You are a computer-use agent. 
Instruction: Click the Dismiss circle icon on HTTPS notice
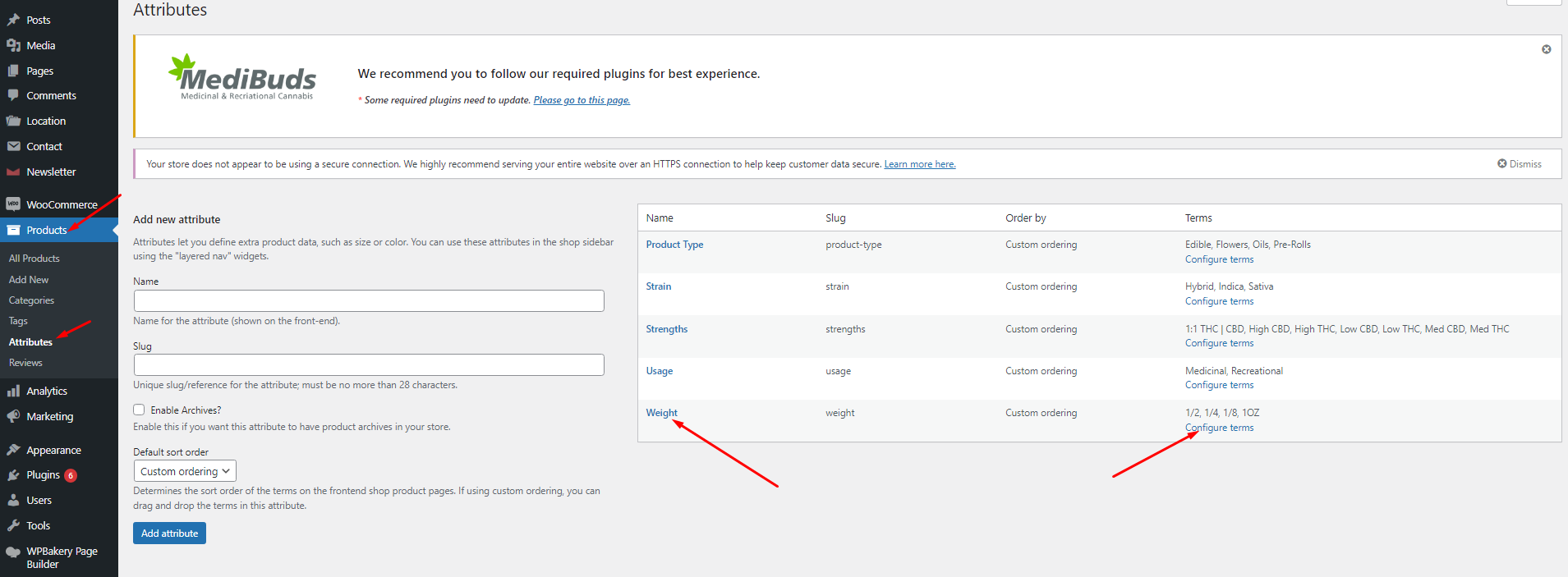(x=1502, y=163)
